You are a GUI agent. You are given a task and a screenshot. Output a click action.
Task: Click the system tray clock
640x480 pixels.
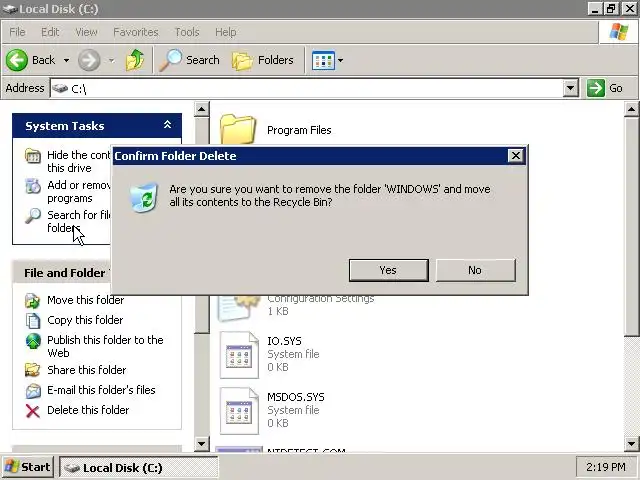[606, 467]
